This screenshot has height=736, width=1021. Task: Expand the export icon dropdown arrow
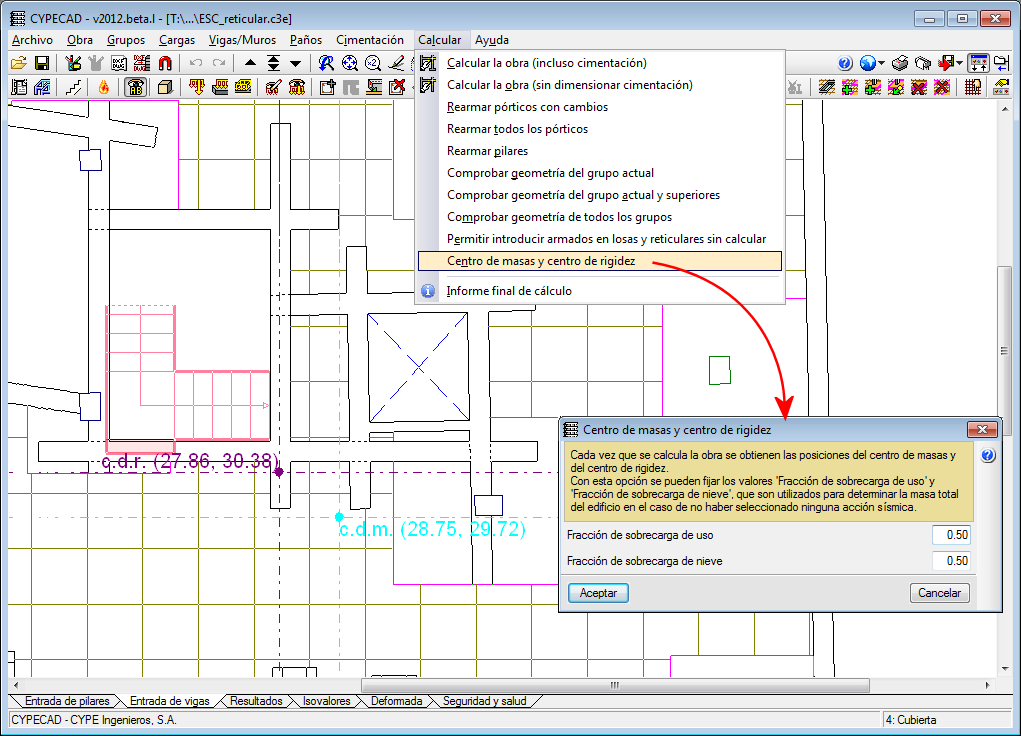959,63
